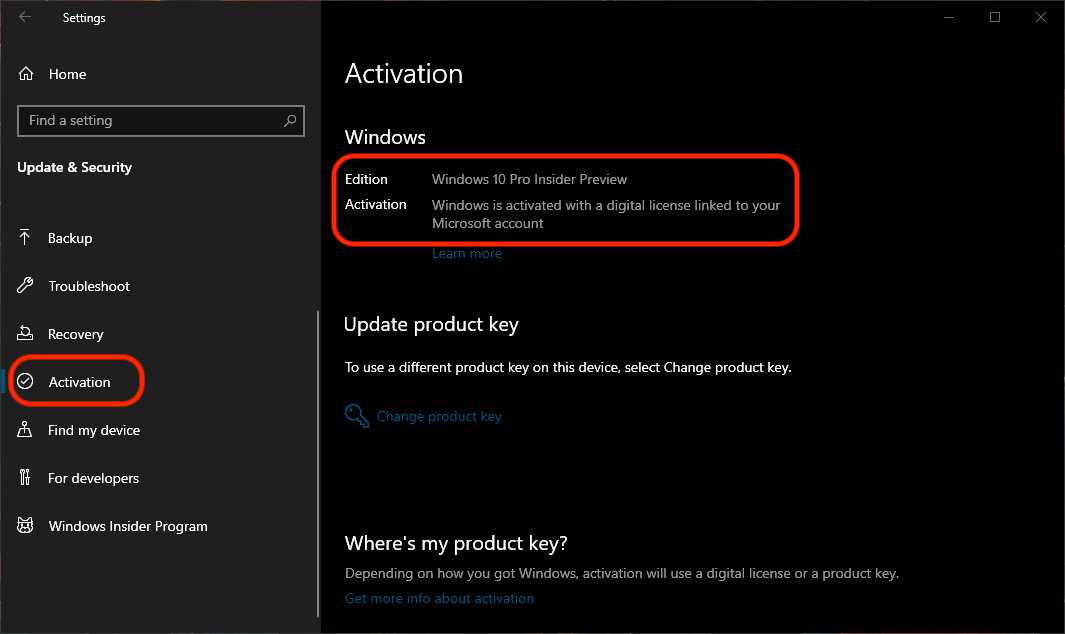Click the Recovery icon in sidebar

[27, 334]
